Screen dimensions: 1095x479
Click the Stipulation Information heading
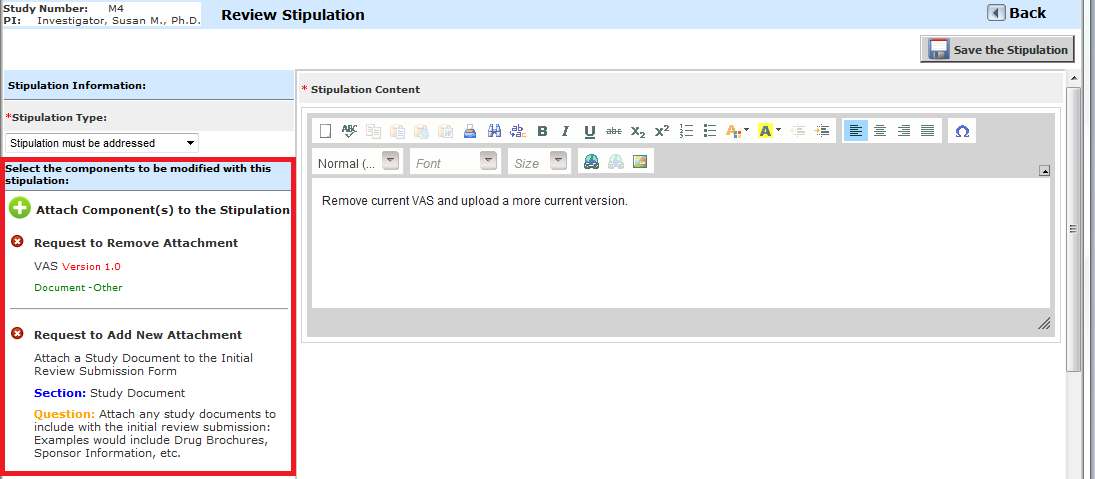point(77,85)
